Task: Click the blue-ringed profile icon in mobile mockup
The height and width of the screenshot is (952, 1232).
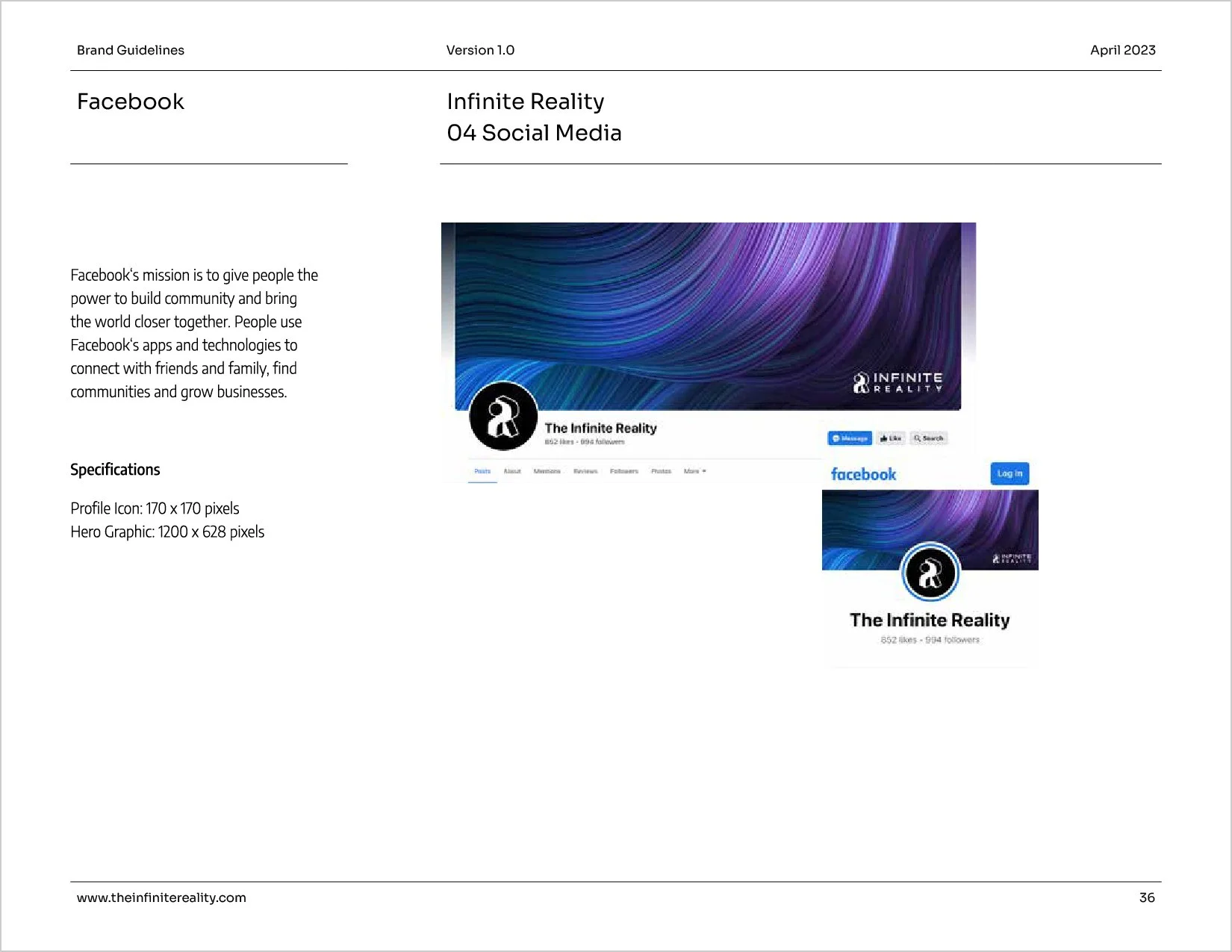Action: pos(930,573)
